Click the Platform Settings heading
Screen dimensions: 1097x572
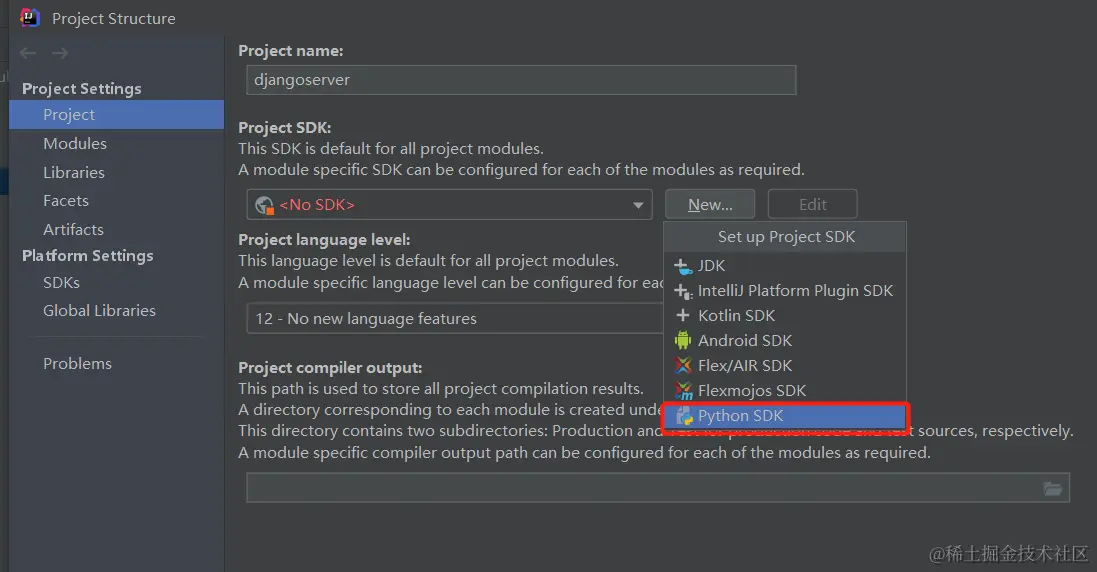[87, 256]
